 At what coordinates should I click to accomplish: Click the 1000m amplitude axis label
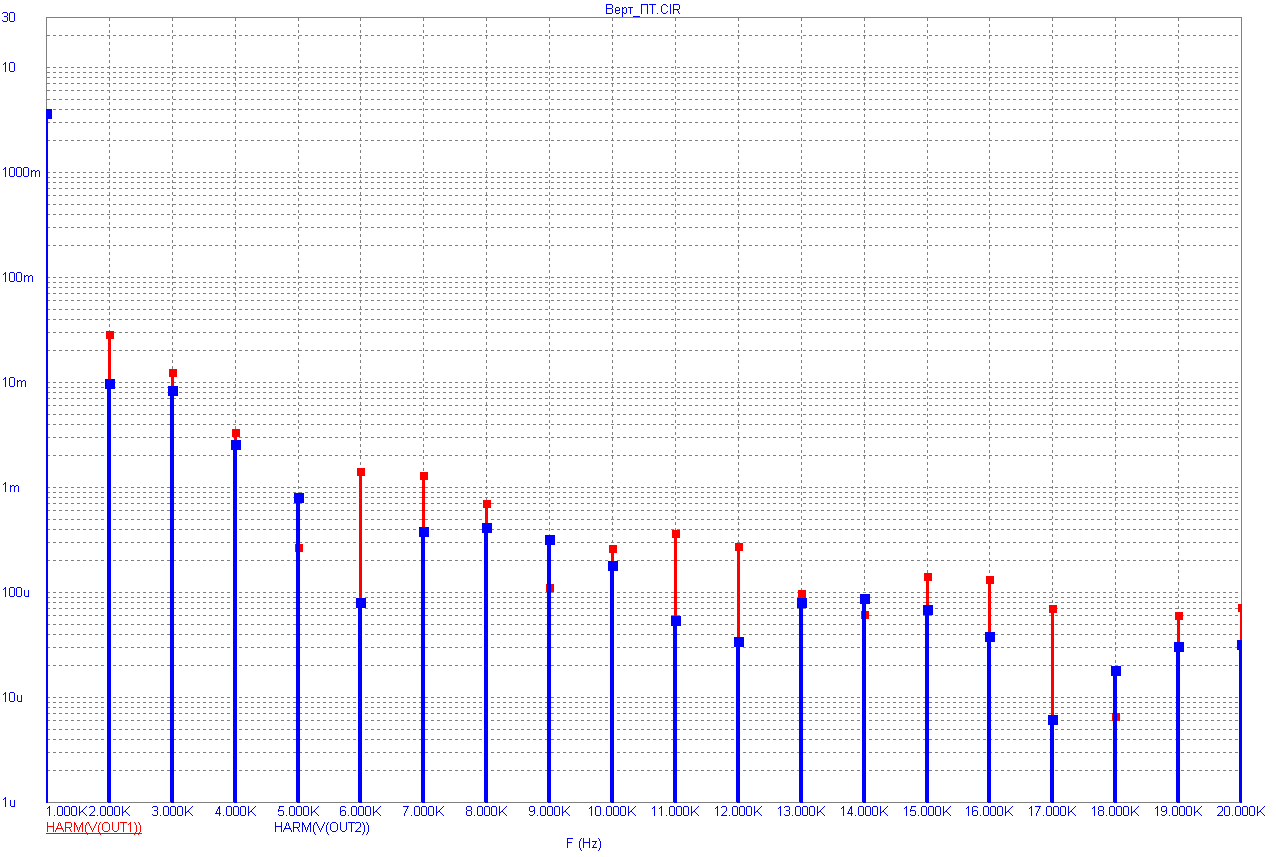pyautogui.click(x=21, y=172)
